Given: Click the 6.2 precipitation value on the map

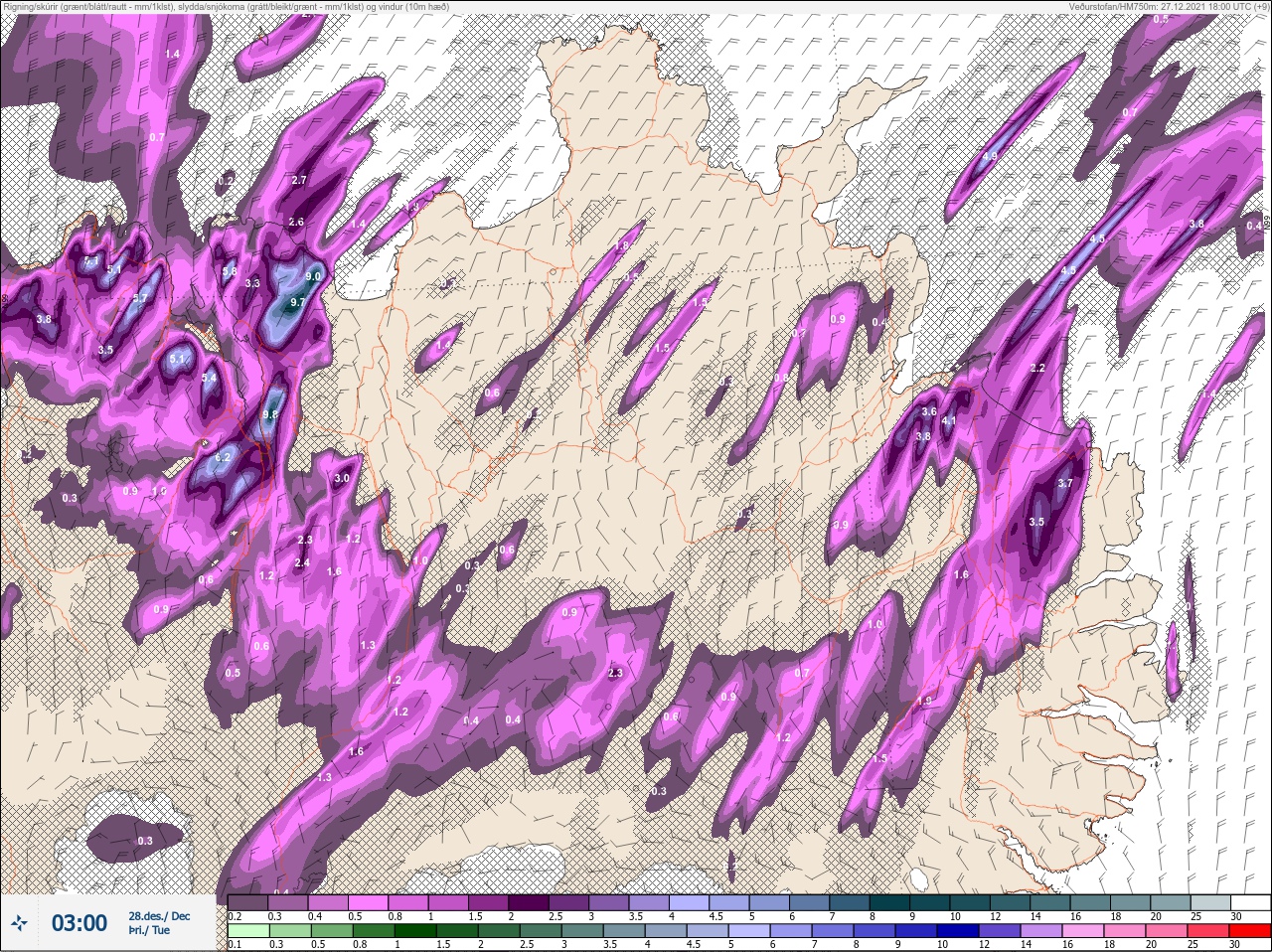Looking at the screenshot, I should click(223, 457).
